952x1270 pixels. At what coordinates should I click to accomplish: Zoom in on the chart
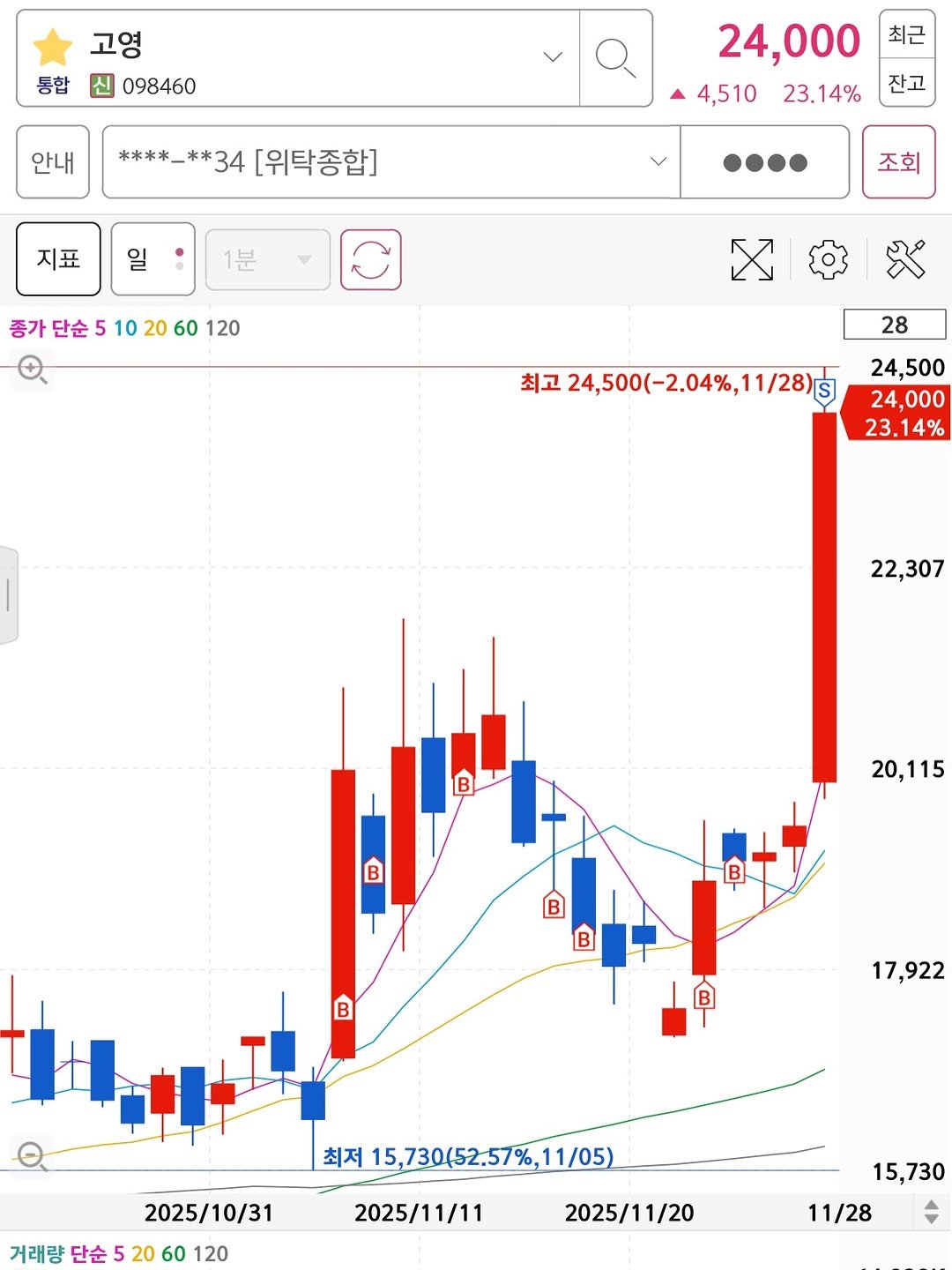pyautogui.click(x=33, y=369)
